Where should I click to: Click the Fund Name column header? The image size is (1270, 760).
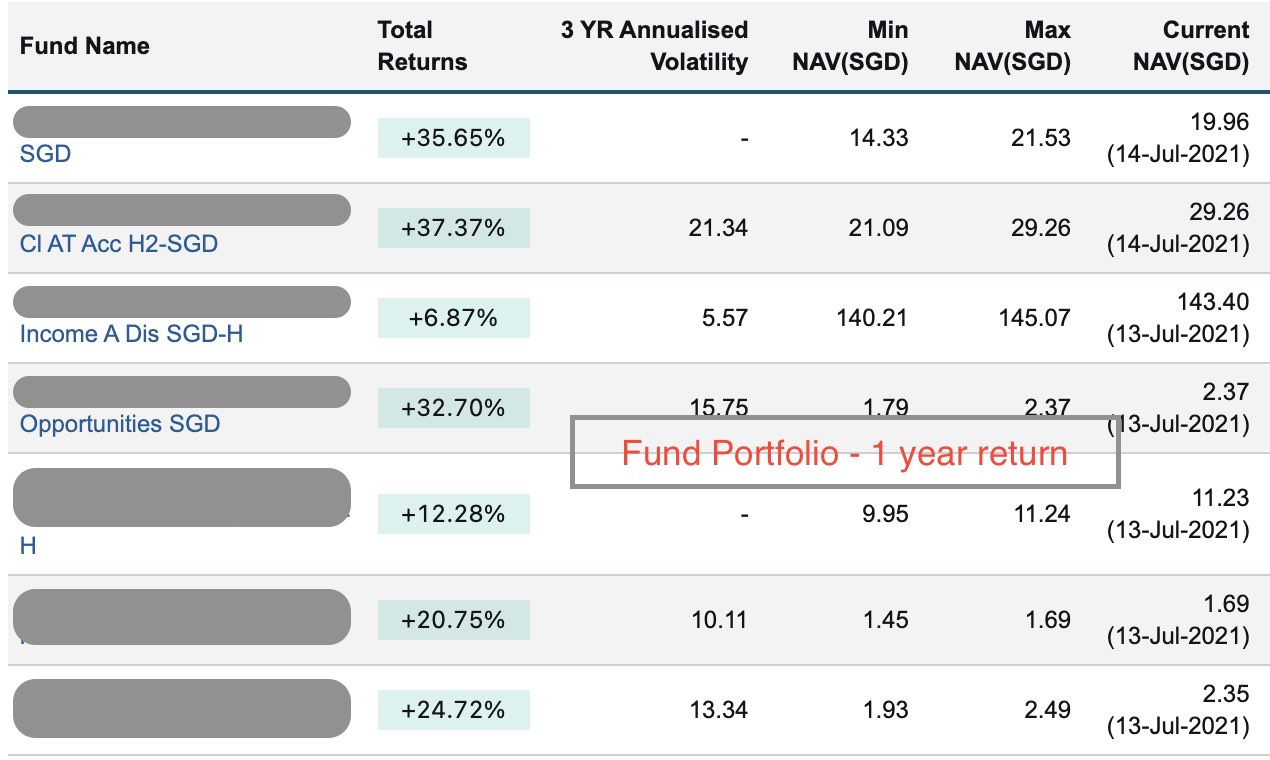85,46
